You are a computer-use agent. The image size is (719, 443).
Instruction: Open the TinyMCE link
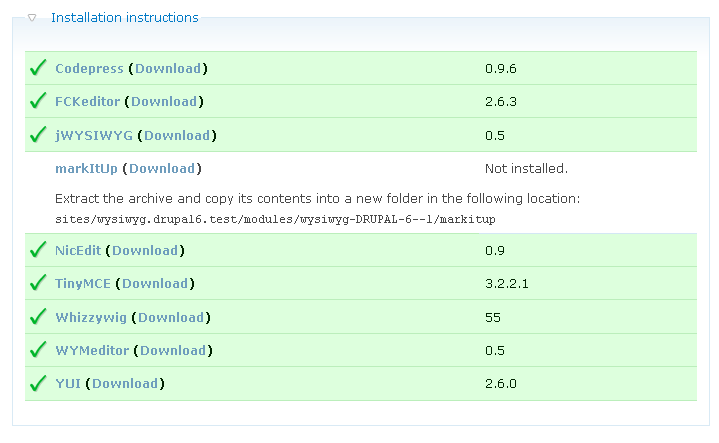coord(83,283)
